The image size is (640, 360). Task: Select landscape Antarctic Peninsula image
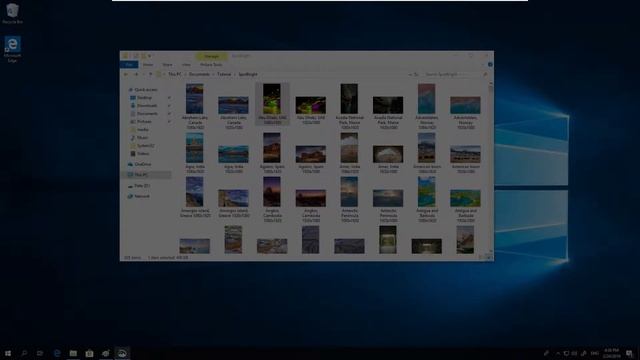[x=388, y=198]
